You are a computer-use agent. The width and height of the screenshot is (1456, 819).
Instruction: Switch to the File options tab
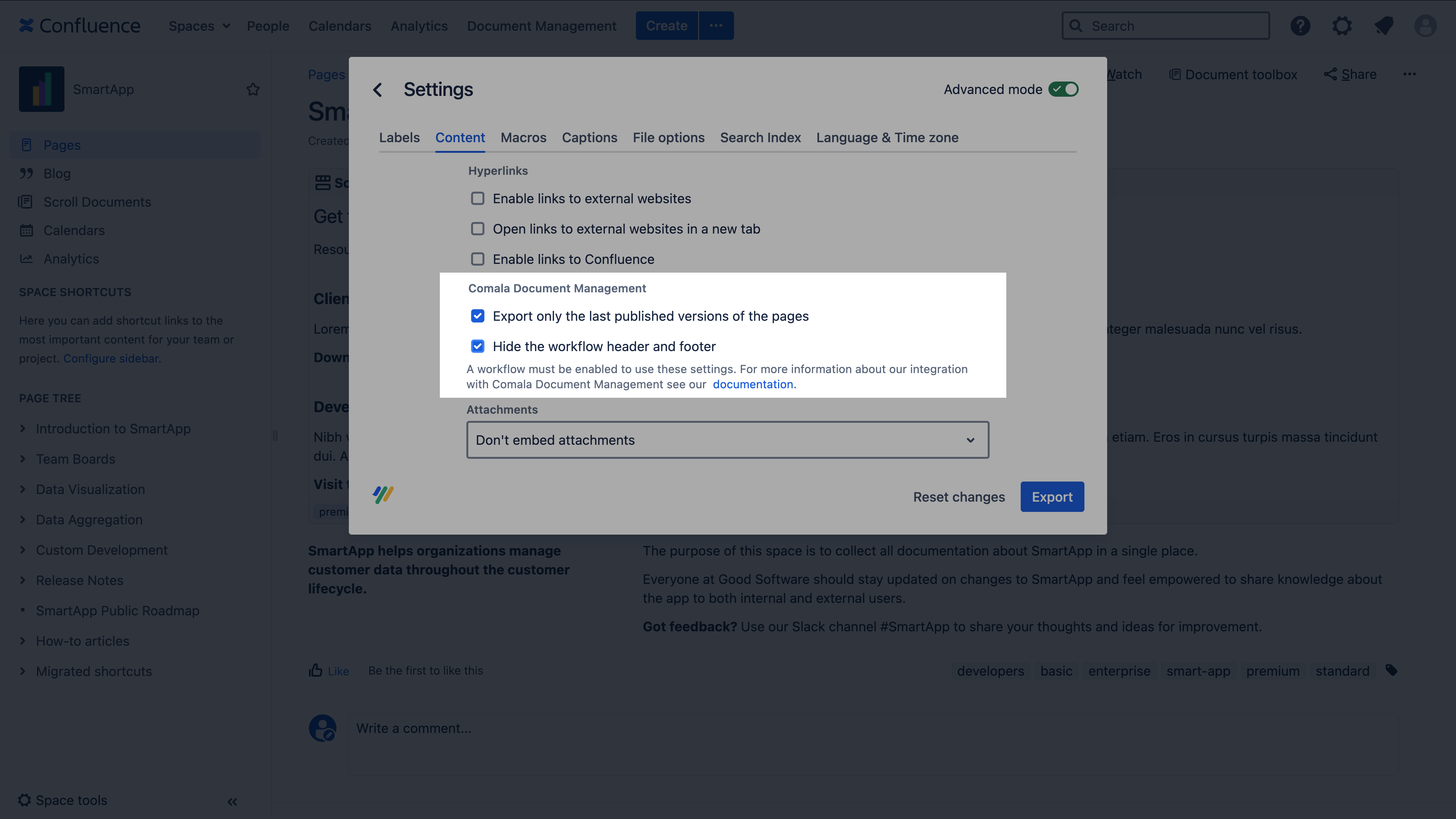tap(668, 137)
